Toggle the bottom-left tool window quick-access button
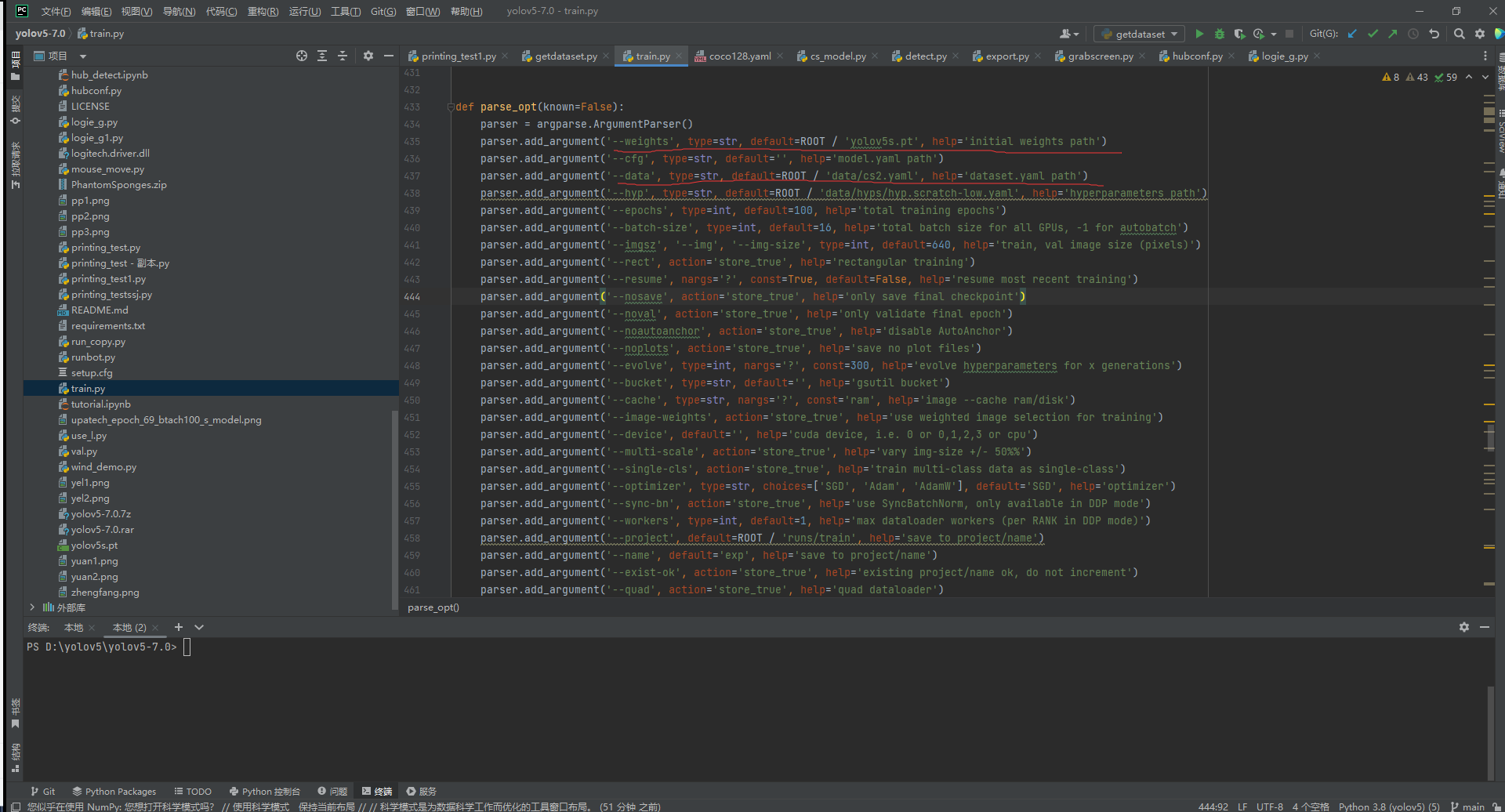 (16, 807)
